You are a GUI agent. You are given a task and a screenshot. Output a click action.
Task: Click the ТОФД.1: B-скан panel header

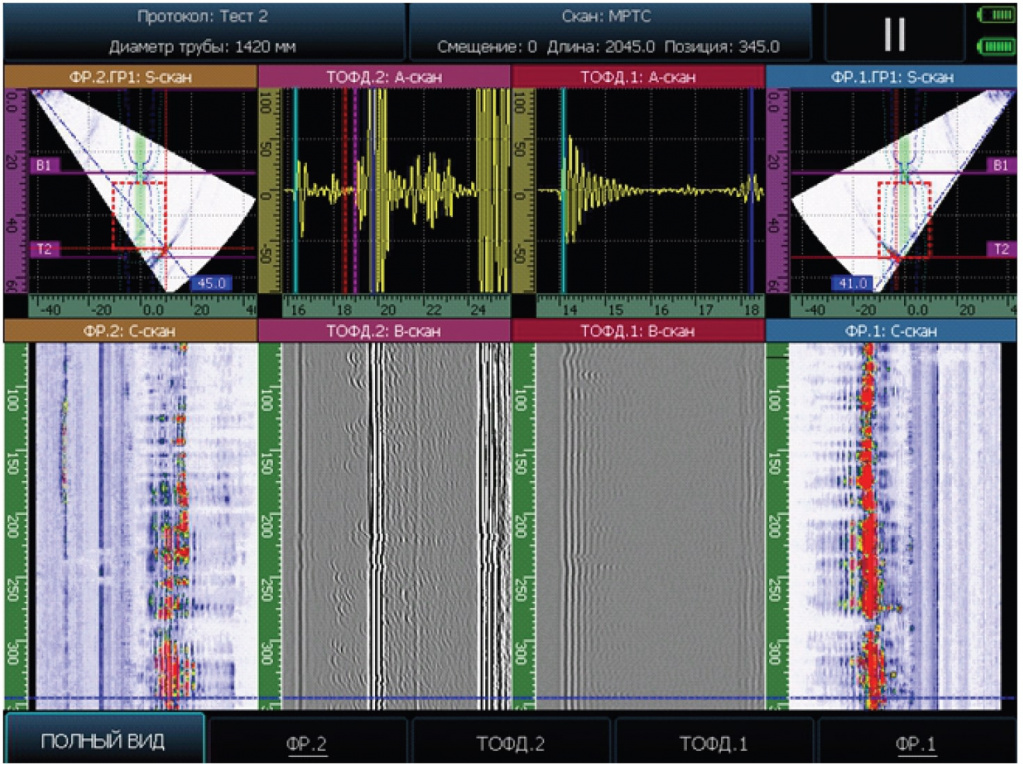coord(638,331)
